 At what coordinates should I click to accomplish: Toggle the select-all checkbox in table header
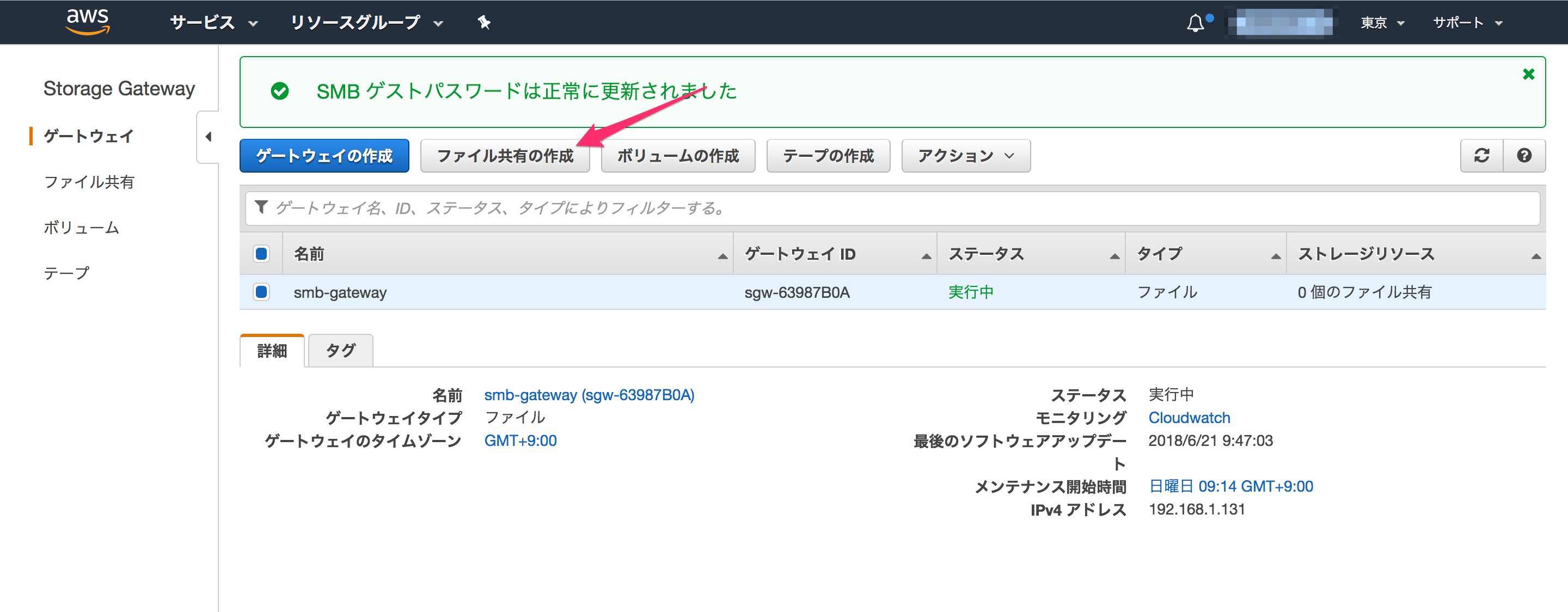(262, 253)
